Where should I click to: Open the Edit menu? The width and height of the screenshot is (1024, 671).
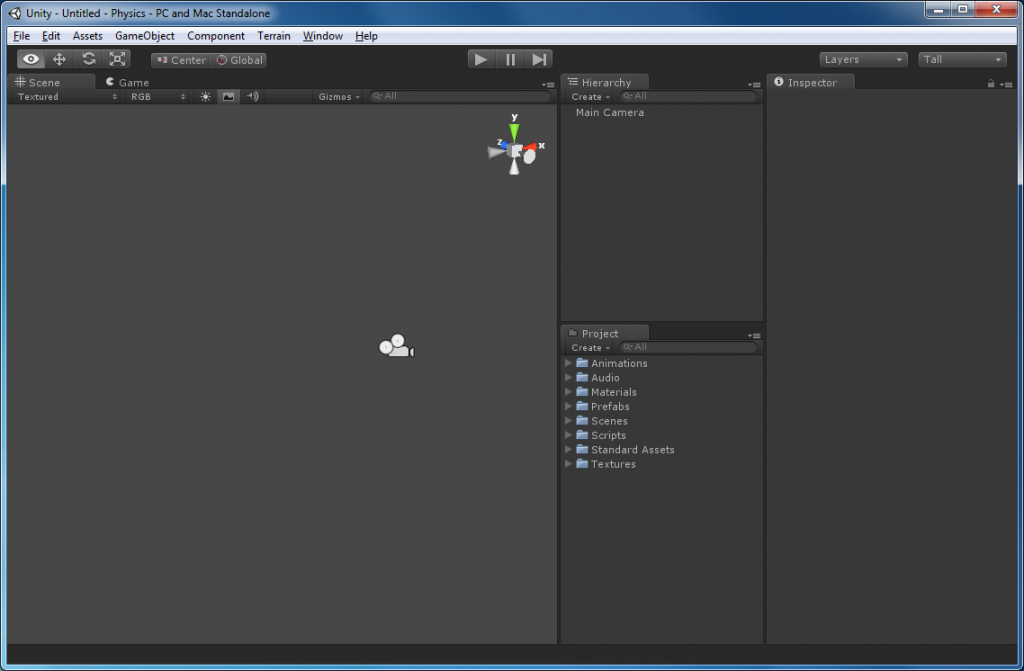[51, 36]
